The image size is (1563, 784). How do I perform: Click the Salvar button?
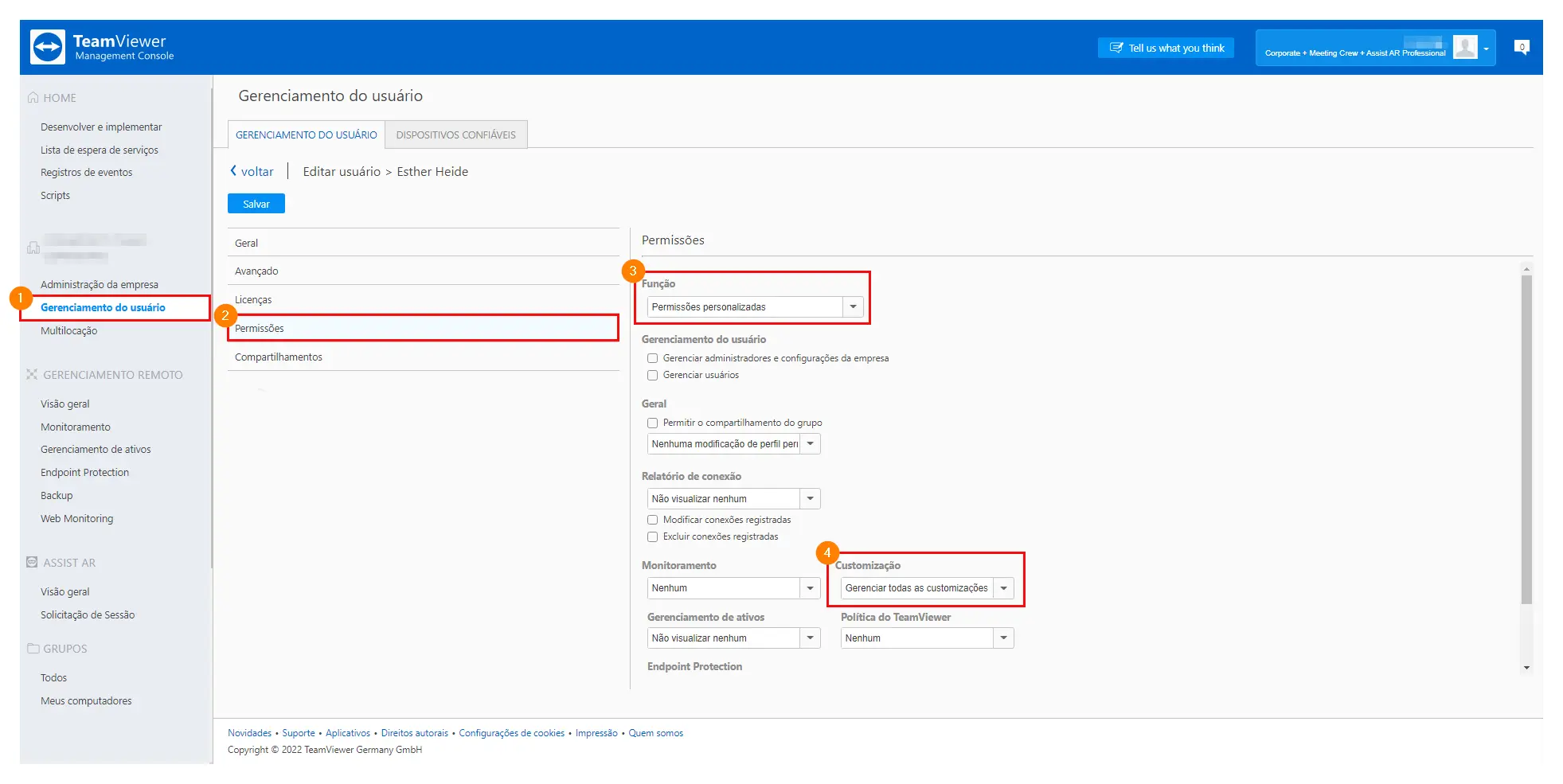pos(256,204)
